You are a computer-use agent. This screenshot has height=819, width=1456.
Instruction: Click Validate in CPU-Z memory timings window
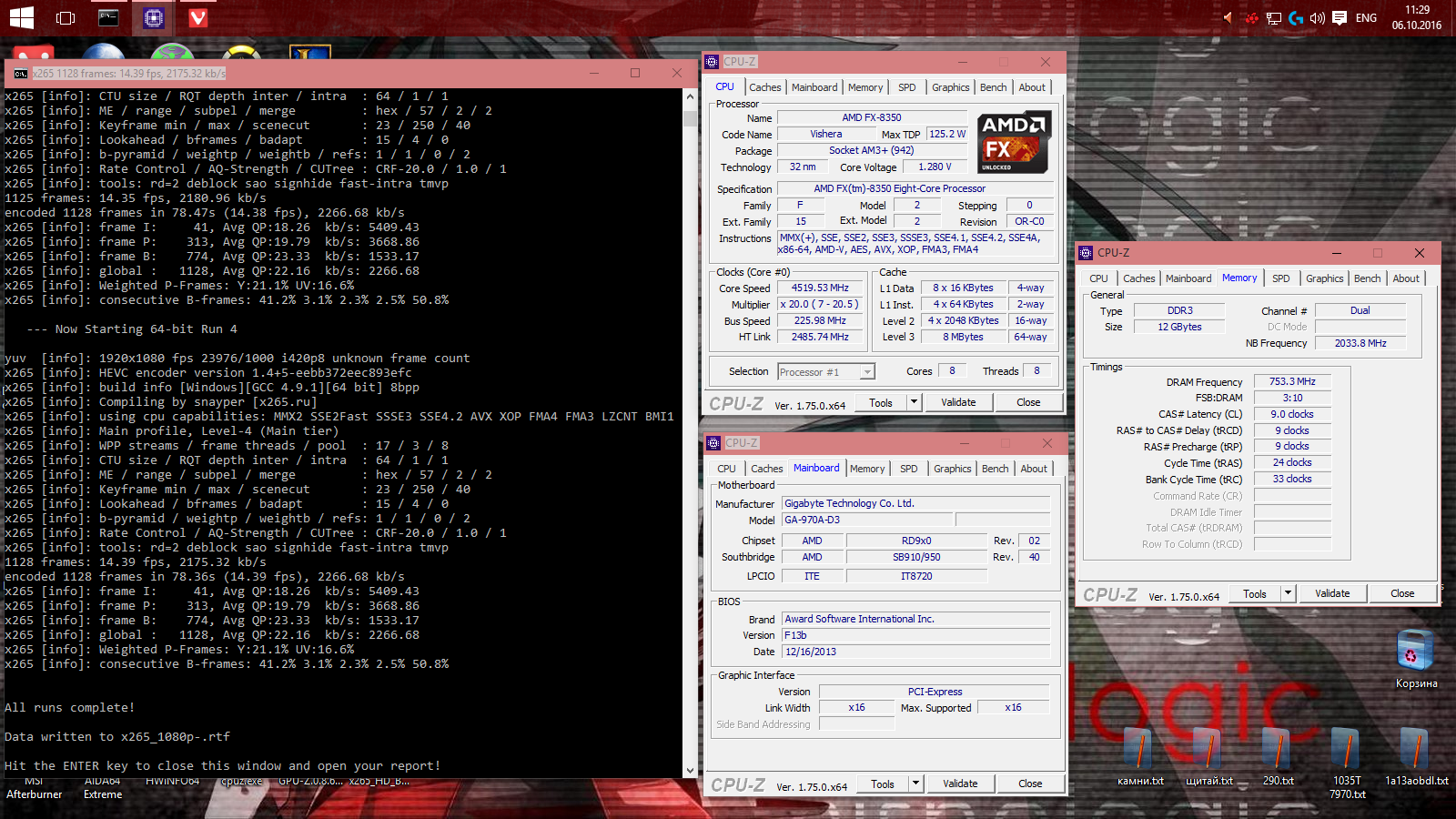tap(1332, 593)
